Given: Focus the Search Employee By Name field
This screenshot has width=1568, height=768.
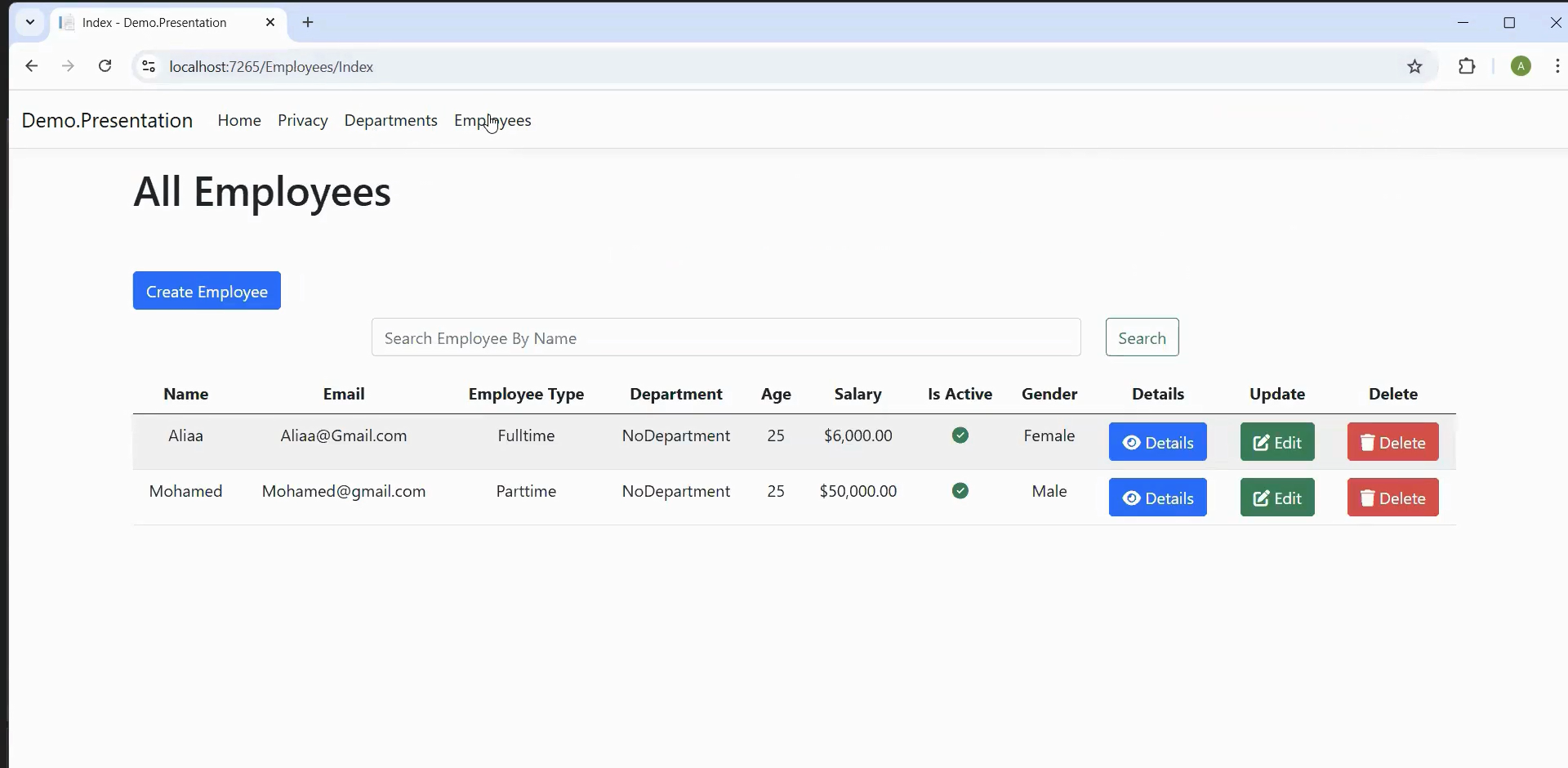Looking at the screenshot, I should click(x=726, y=337).
